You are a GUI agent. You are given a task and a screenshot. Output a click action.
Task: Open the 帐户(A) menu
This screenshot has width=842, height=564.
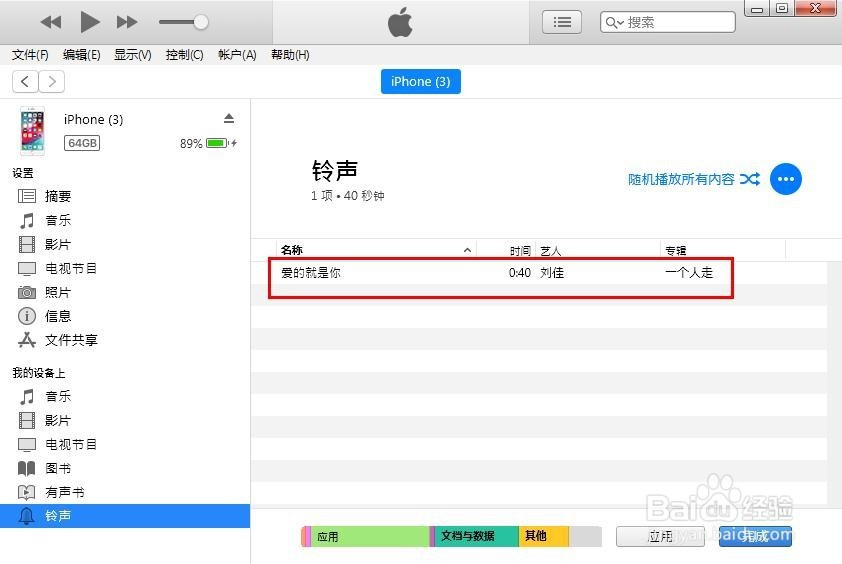click(237, 55)
